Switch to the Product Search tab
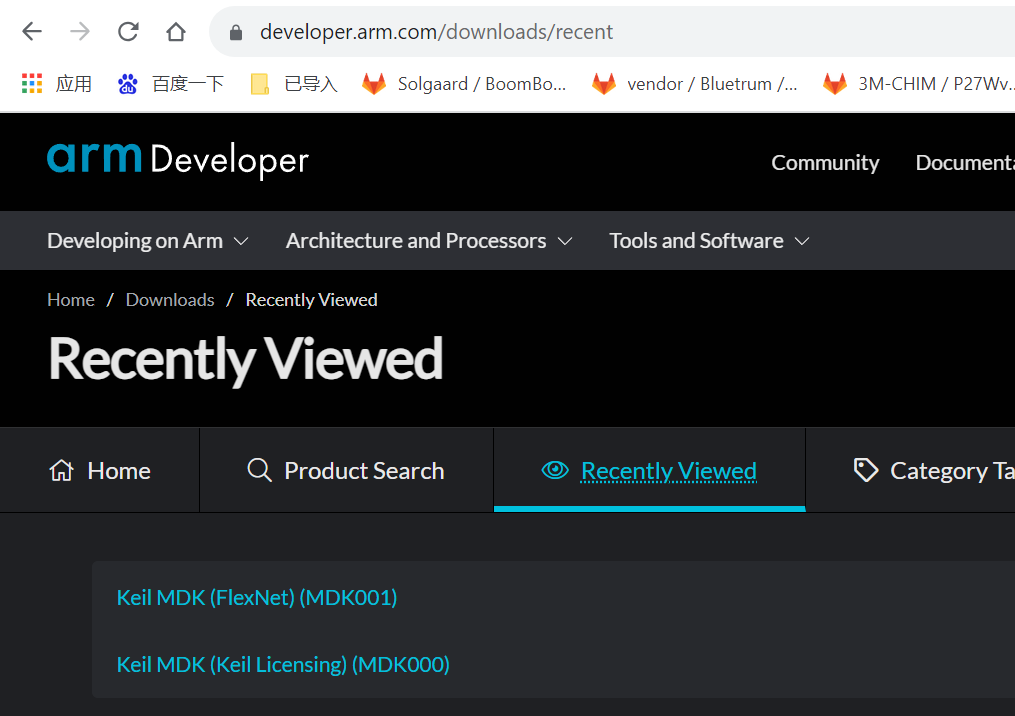 (x=346, y=470)
